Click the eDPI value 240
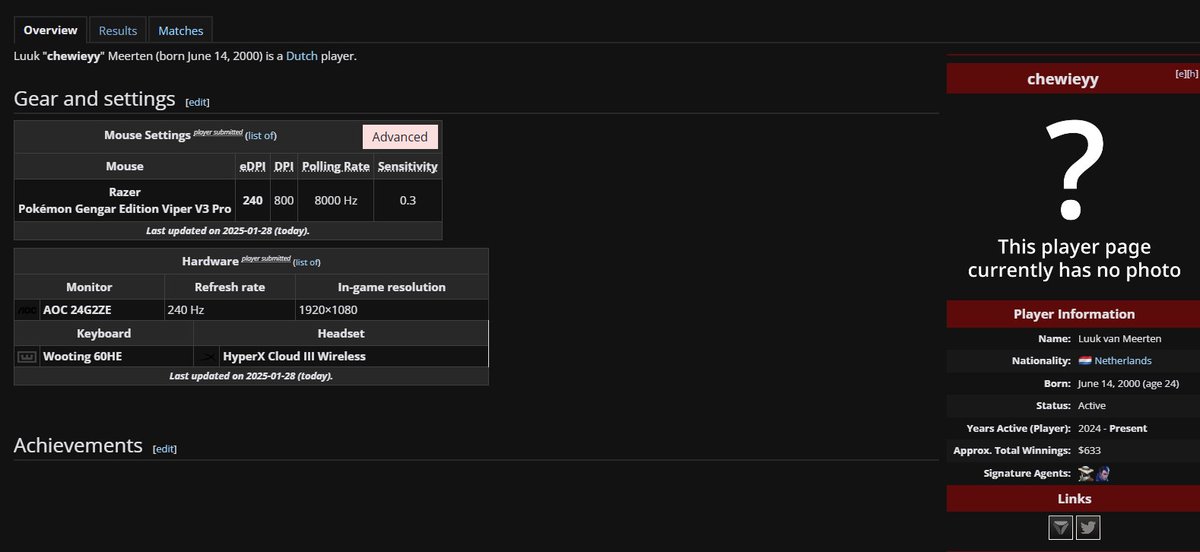 (x=253, y=201)
